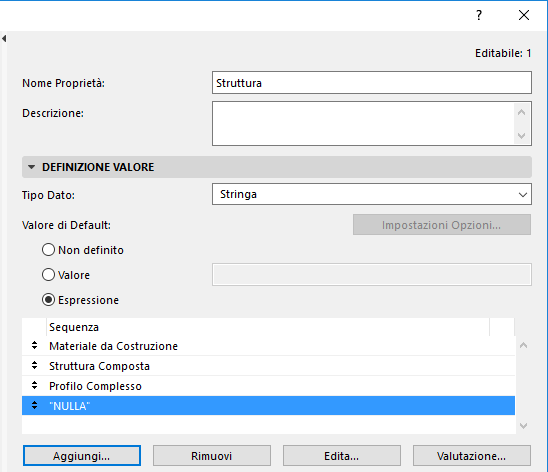Click reorder handle for "NULLA" row

click(34, 405)
